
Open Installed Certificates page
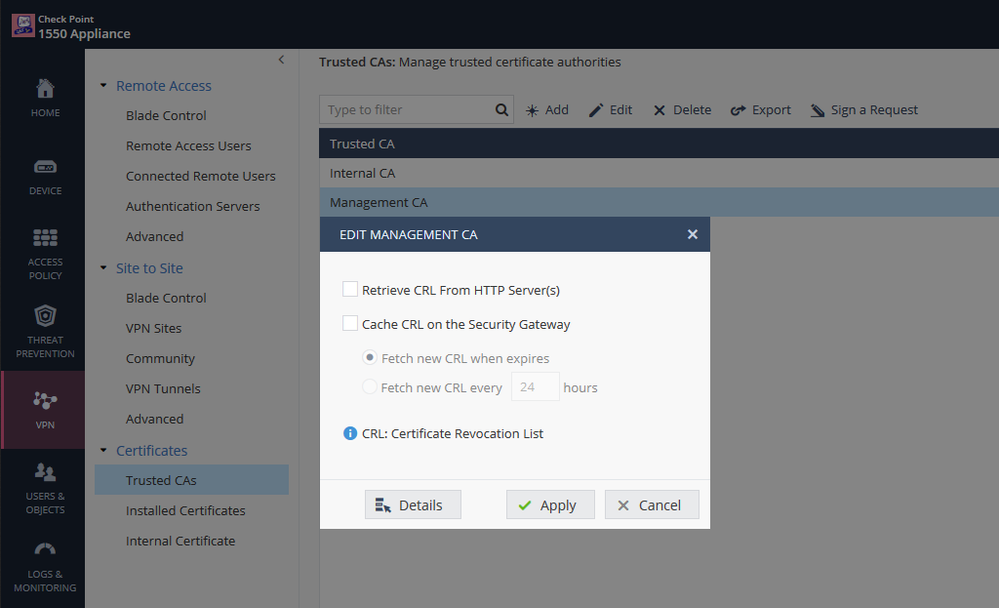[x=185, y=511]
